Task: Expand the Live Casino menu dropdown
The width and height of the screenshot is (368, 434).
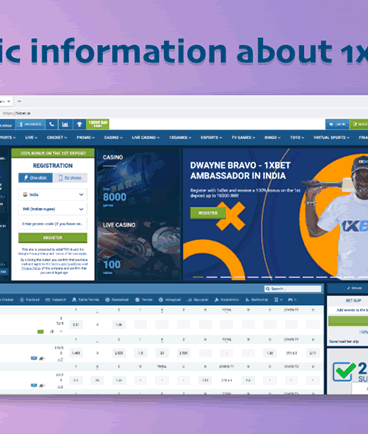Action: point(145,137)
